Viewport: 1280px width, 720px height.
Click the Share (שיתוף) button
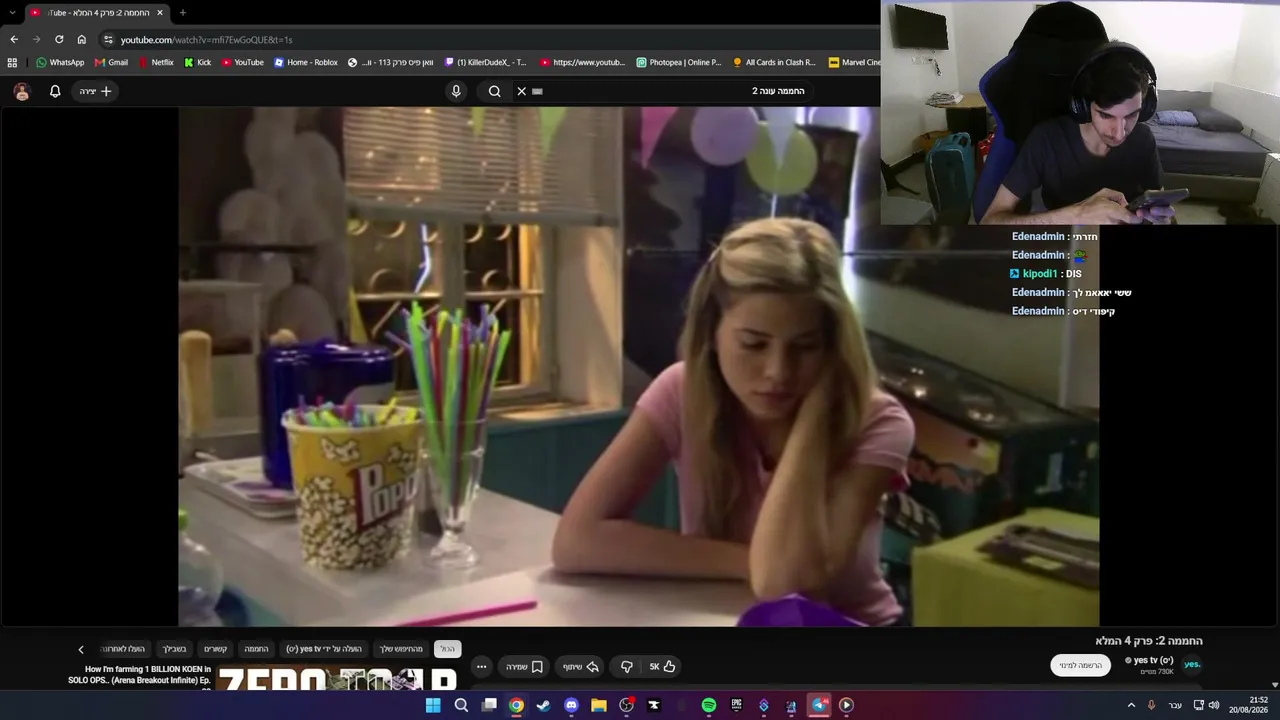pyautogui.click(x=579, y=667)
